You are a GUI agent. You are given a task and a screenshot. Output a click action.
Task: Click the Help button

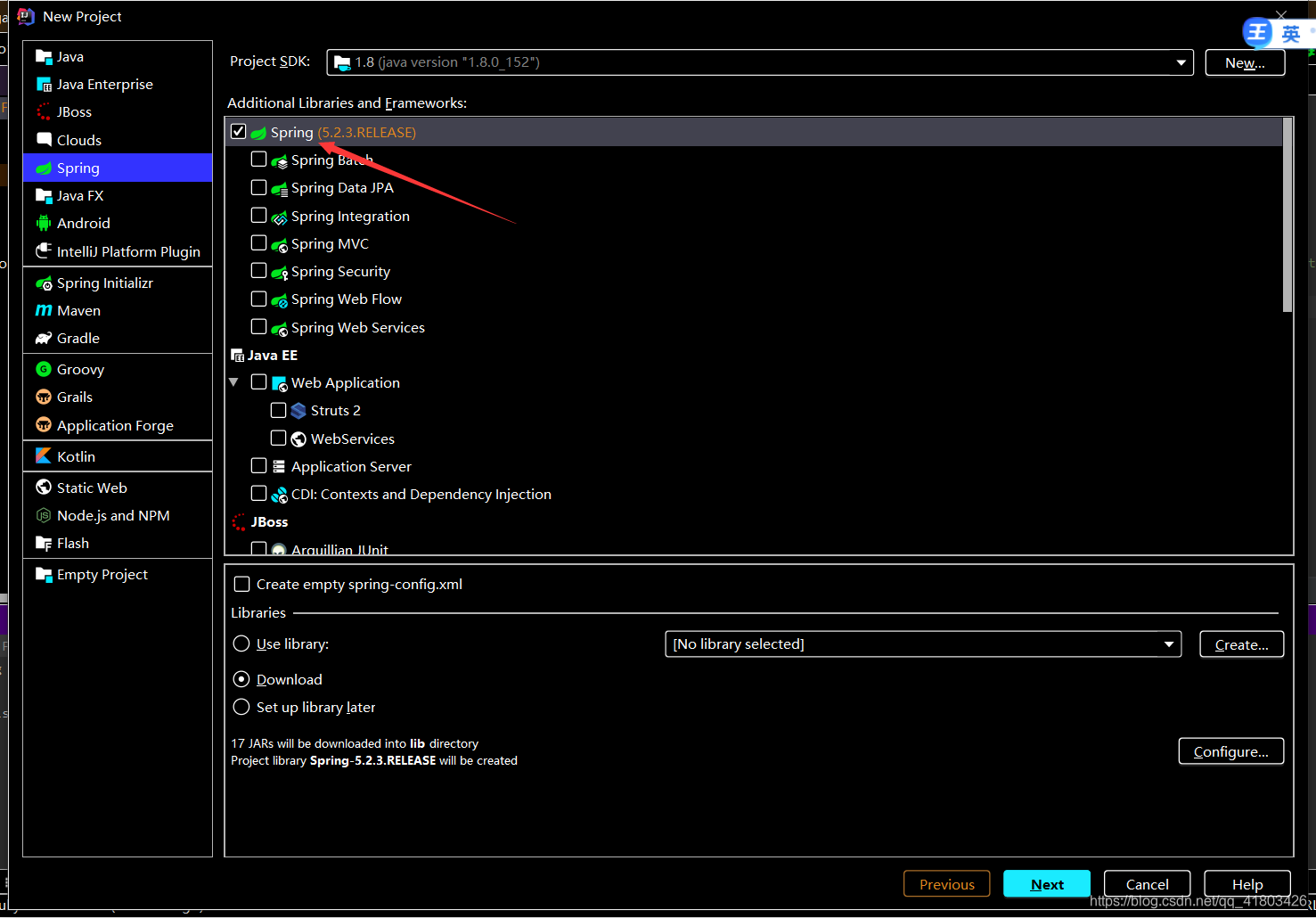1247,884
